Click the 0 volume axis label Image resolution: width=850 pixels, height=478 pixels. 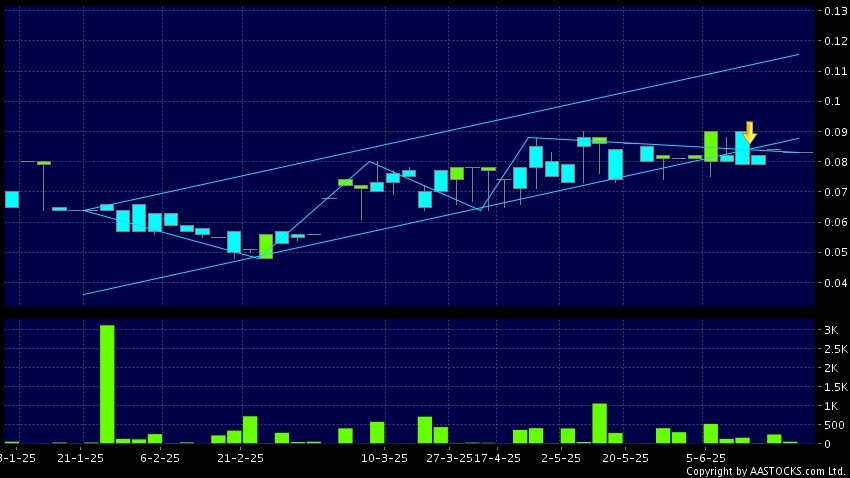pyautogui.click(x=827, y=444)
